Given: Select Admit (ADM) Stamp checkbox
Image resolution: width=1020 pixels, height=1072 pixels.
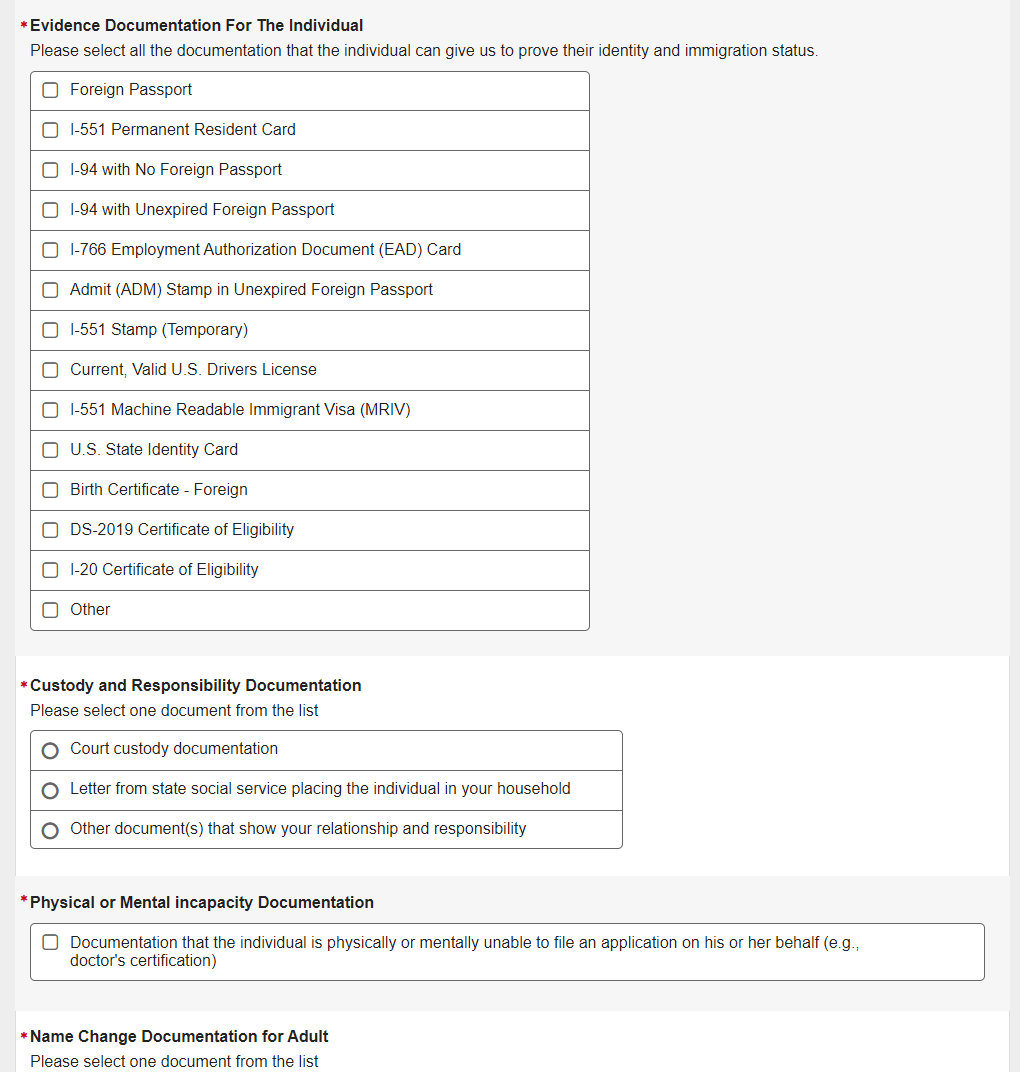Looking at the screenshot, I should coord(50,290).
